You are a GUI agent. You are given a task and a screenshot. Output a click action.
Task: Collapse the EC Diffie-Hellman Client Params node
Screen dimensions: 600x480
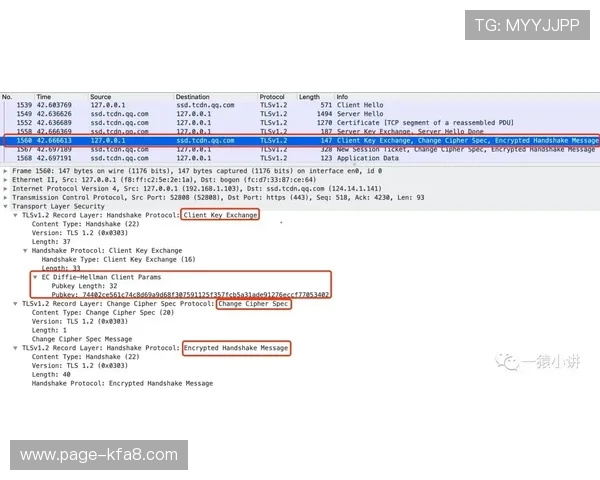click(x=35, y=276)
